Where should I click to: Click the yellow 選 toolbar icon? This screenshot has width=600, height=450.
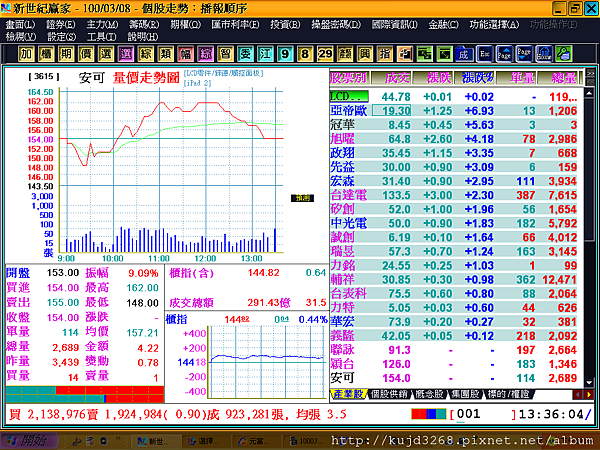[x=106, y=54]
